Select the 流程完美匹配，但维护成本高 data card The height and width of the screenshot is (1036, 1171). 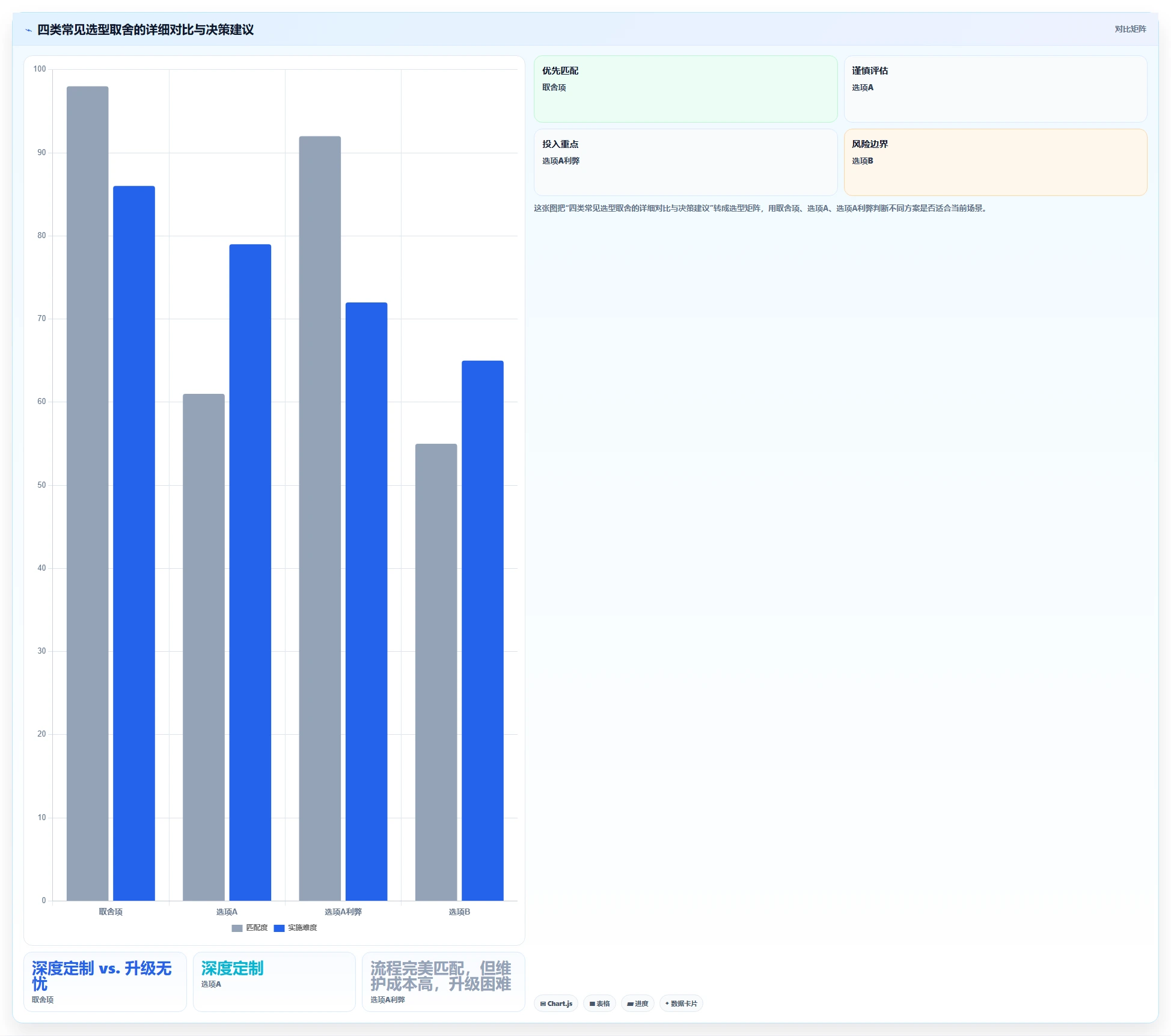tap(444, 982)
